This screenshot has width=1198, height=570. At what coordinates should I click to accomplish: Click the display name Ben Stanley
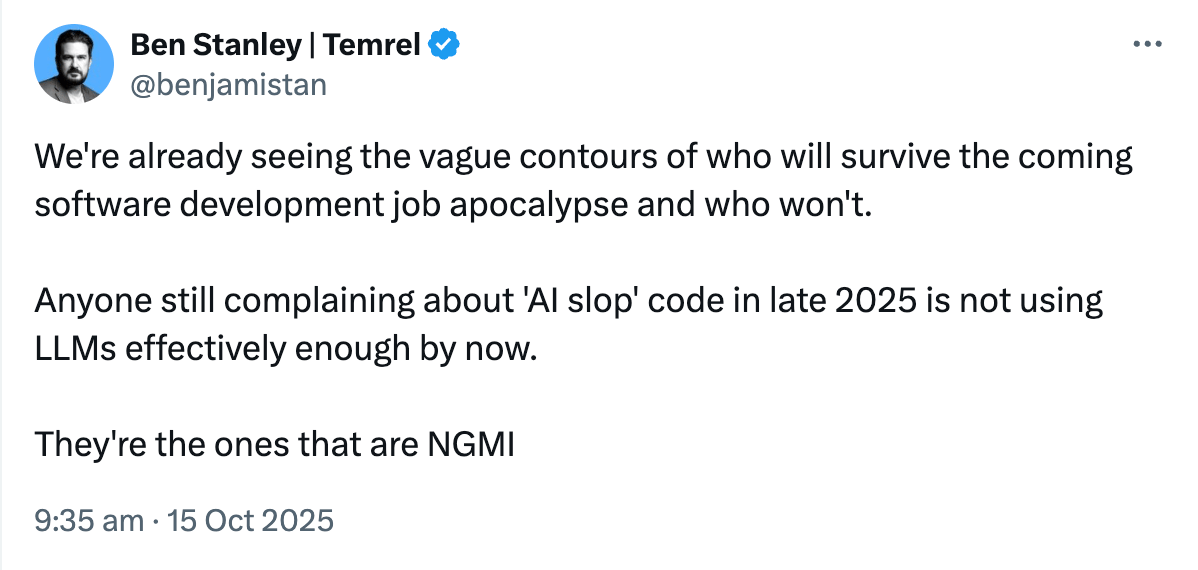click(216, 46)
